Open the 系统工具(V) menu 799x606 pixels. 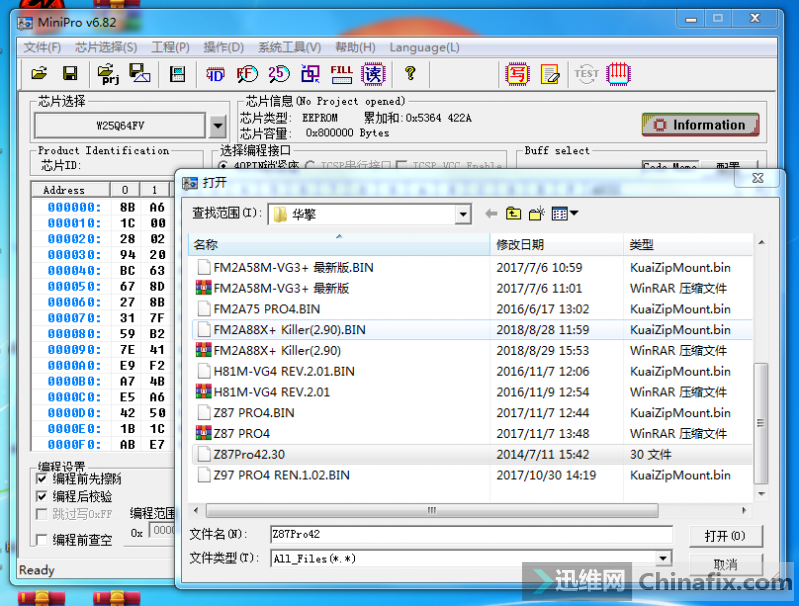(x=289, y=47)
